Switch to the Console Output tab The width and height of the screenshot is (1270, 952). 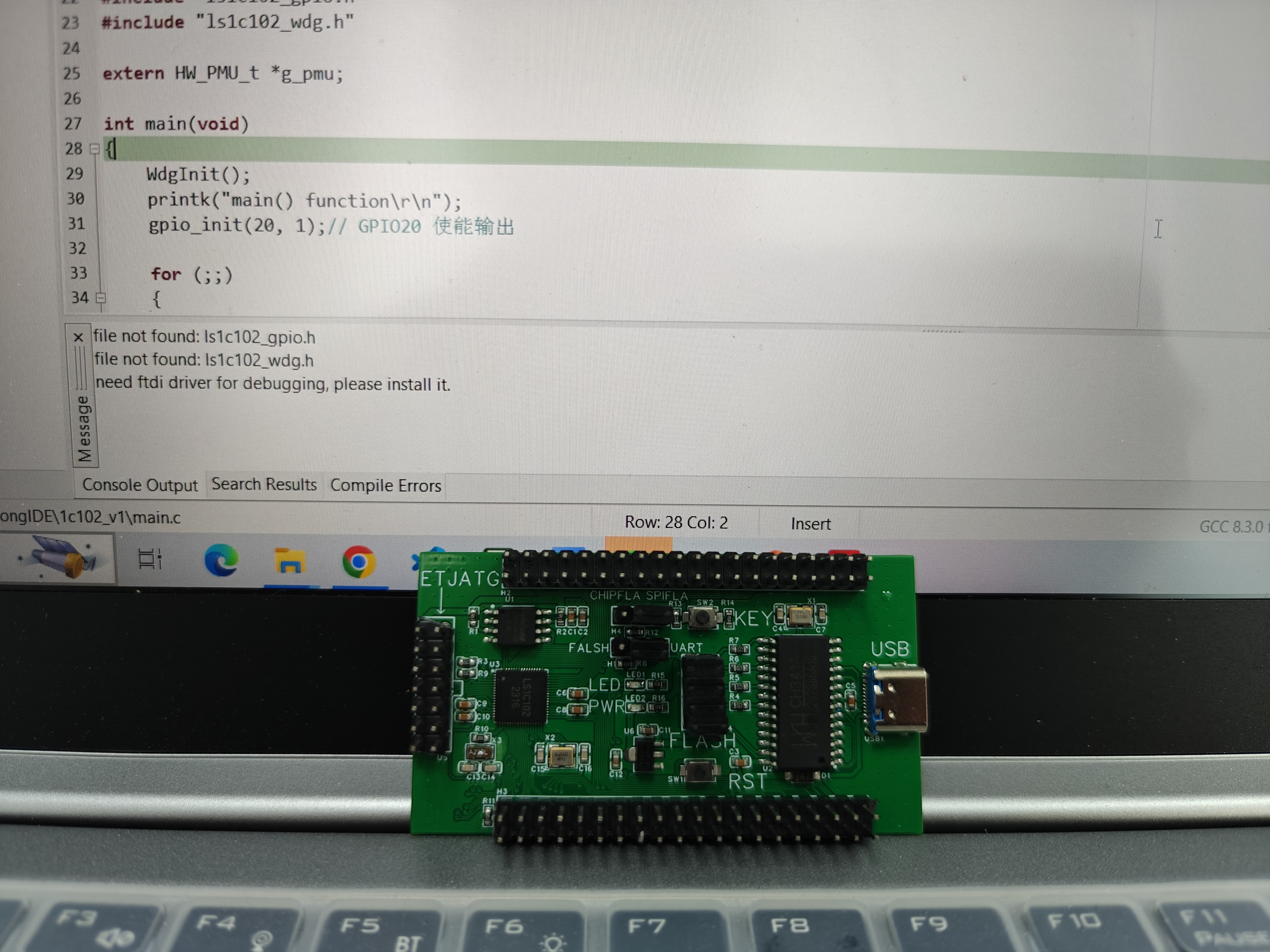[140, 486]
